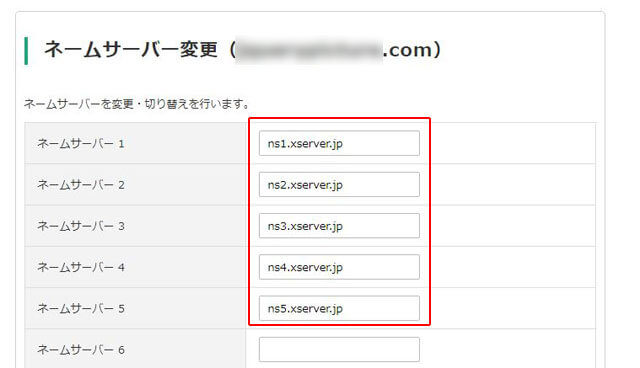The width and height of the screenshot is (640, 368).
Task: Click the ネームサーバー 4 label
Action: click(x=81, y=267)
